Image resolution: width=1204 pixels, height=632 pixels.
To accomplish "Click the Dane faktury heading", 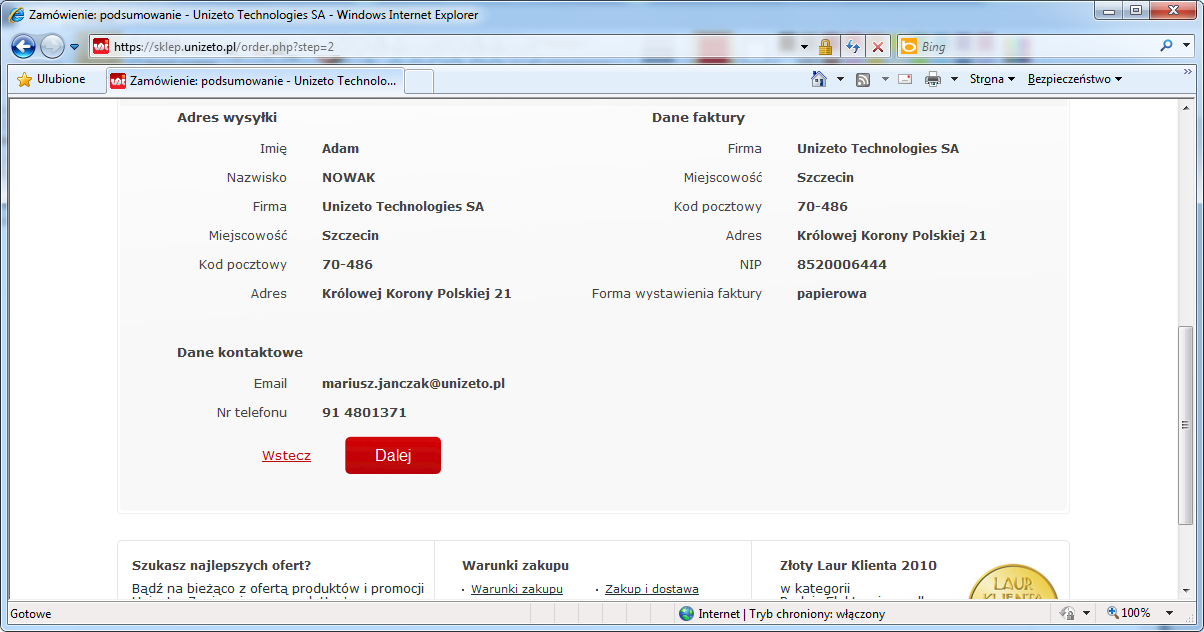I will pyautogui.click(x=698, y=118).
